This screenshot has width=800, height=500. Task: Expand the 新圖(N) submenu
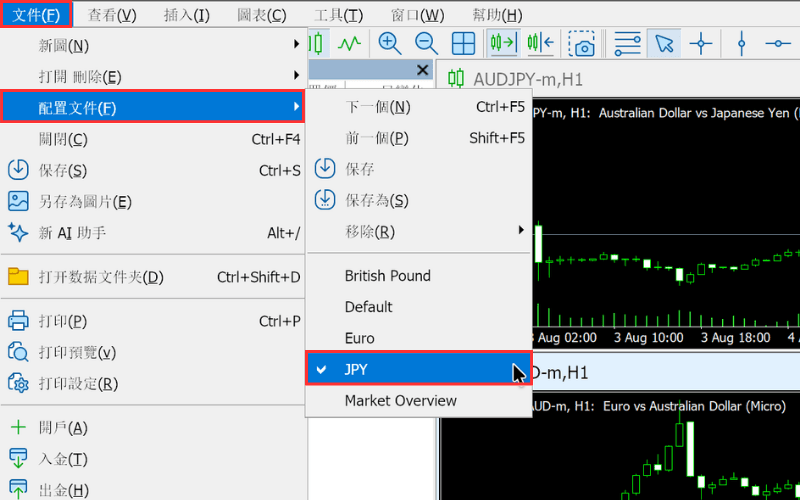(x=153, y=46)
